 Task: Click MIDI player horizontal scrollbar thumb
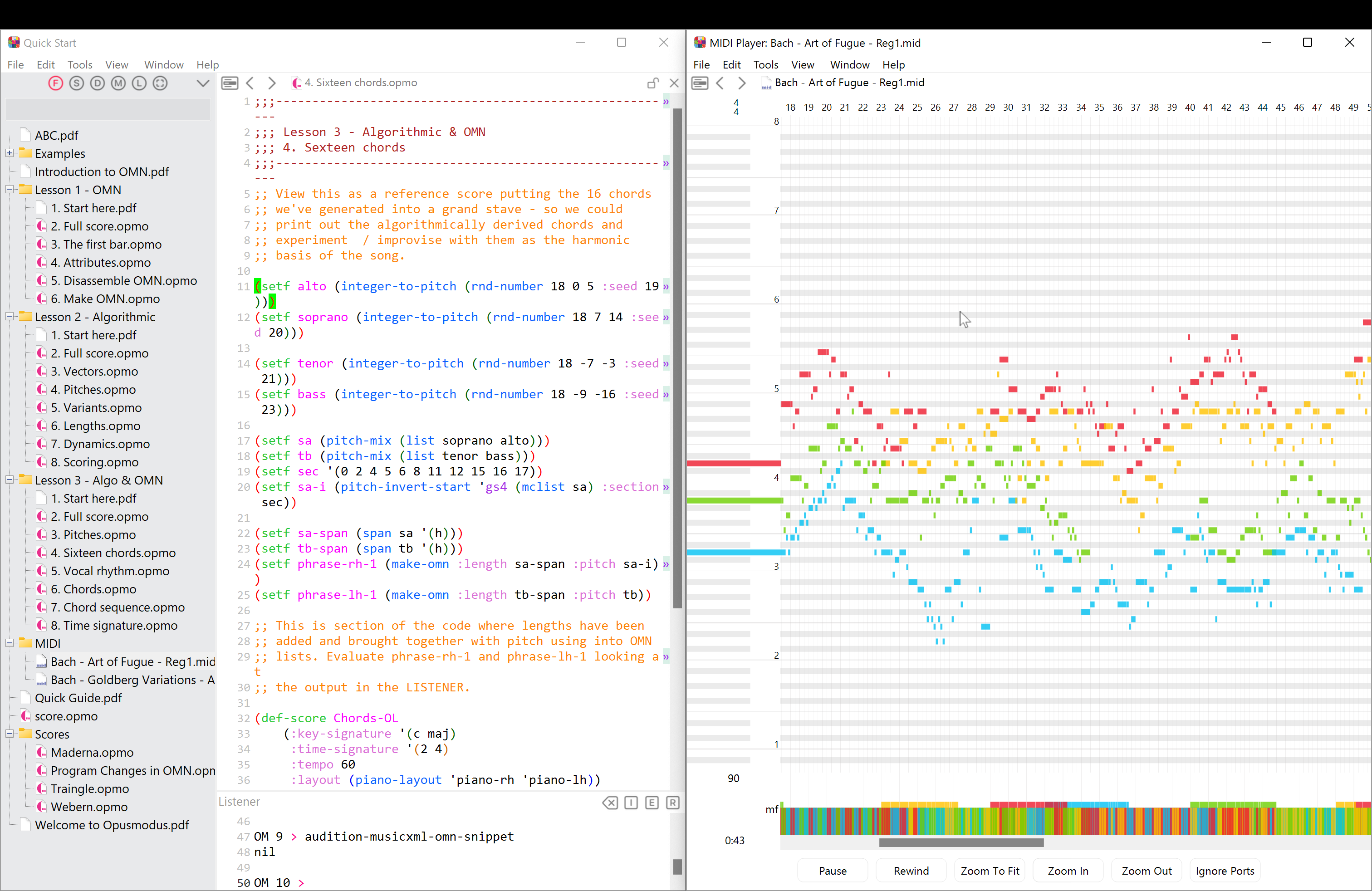pyautogui.click(x=960, y=842)
